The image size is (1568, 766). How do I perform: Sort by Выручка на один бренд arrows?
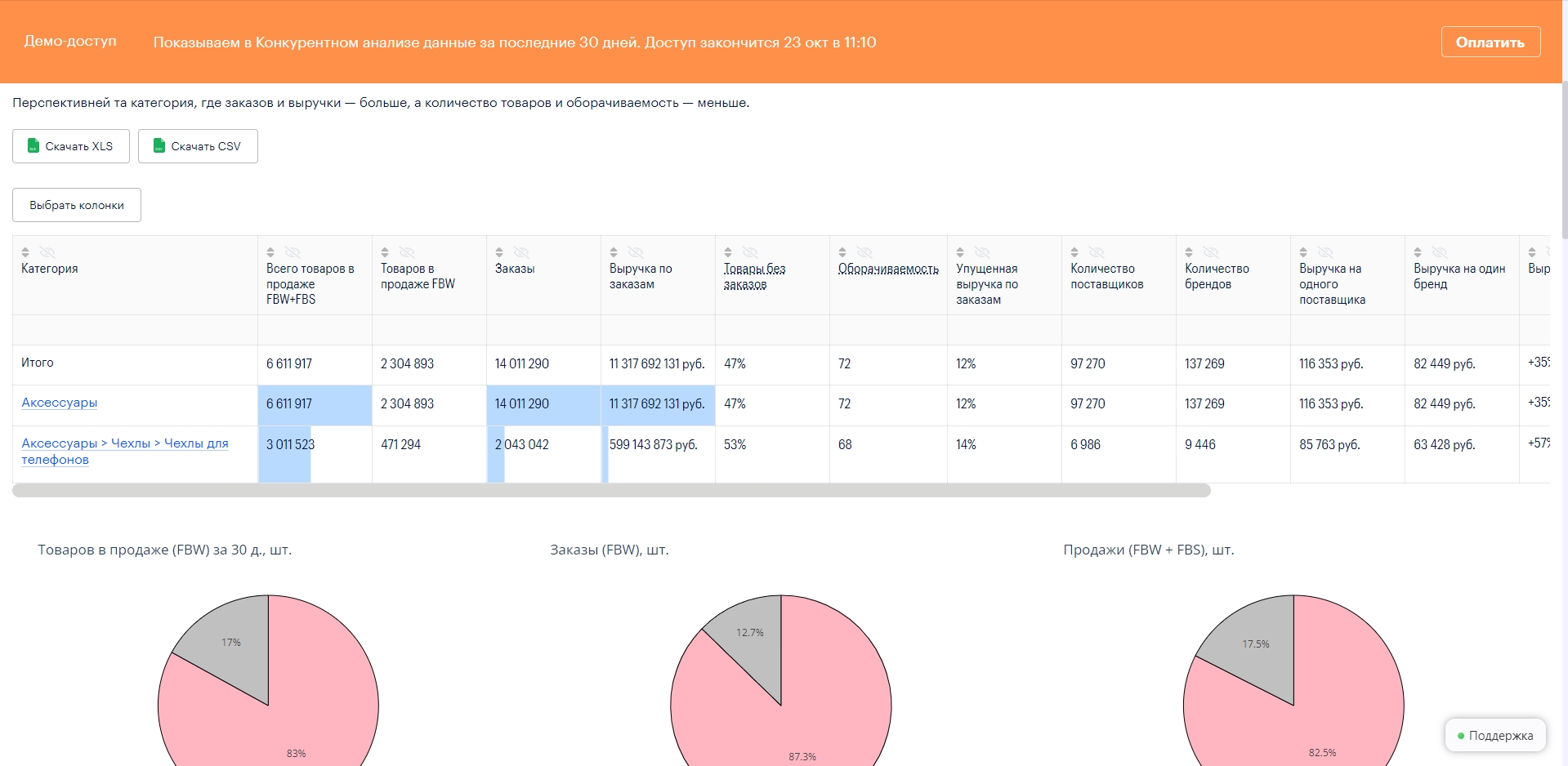tap(1418, 252)
